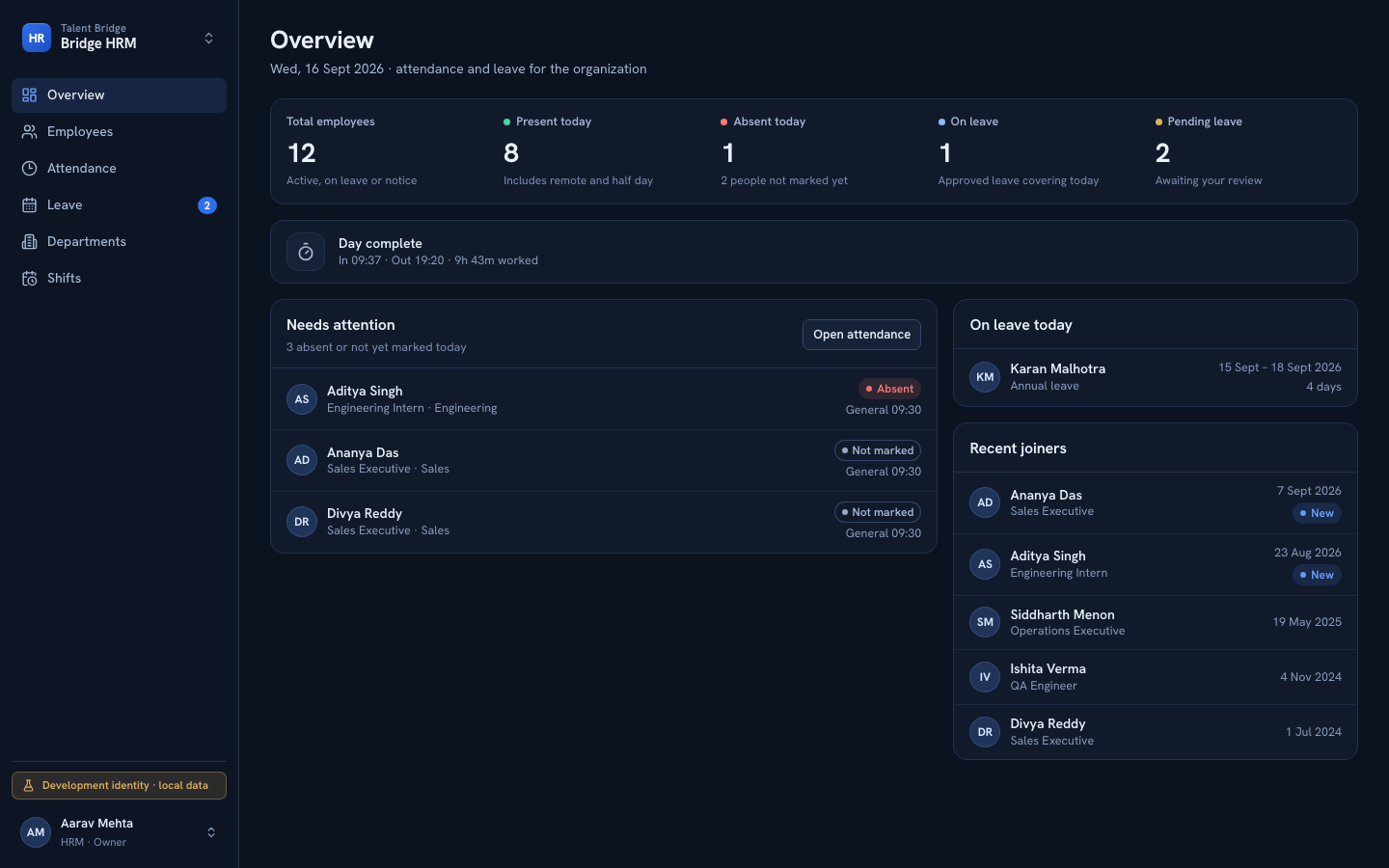Screen dimensions: 1389x868
Task: Expand the Aarav Mehta account menu chevron
Action: (x=211, y=831)
